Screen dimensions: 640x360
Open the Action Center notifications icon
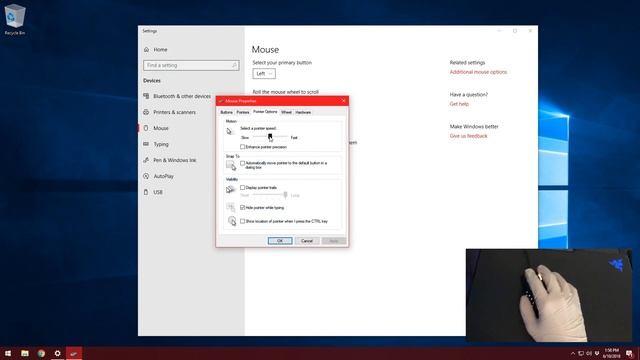tap(629, 353)
